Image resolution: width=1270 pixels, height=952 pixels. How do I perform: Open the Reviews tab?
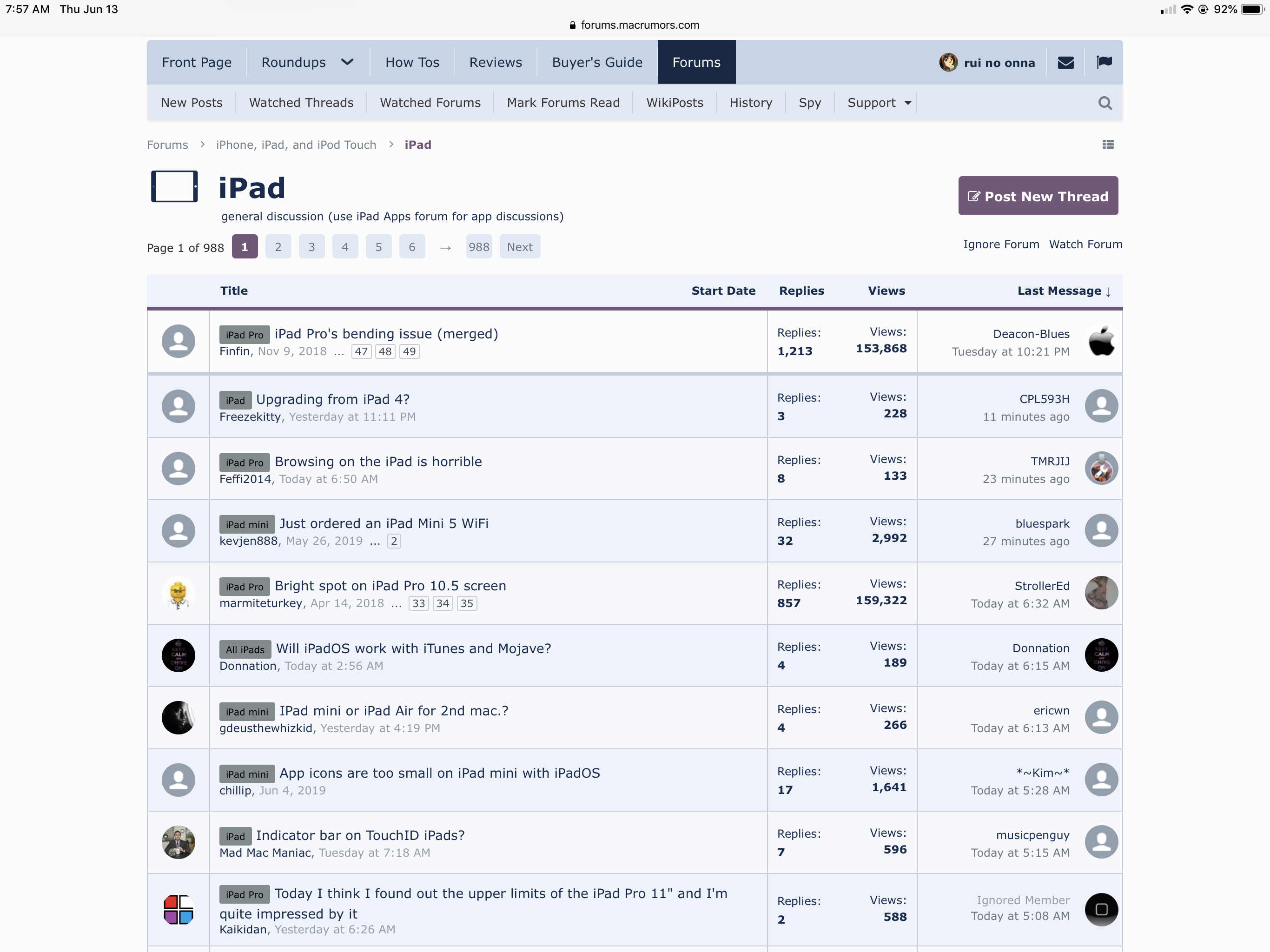[496, 62]
